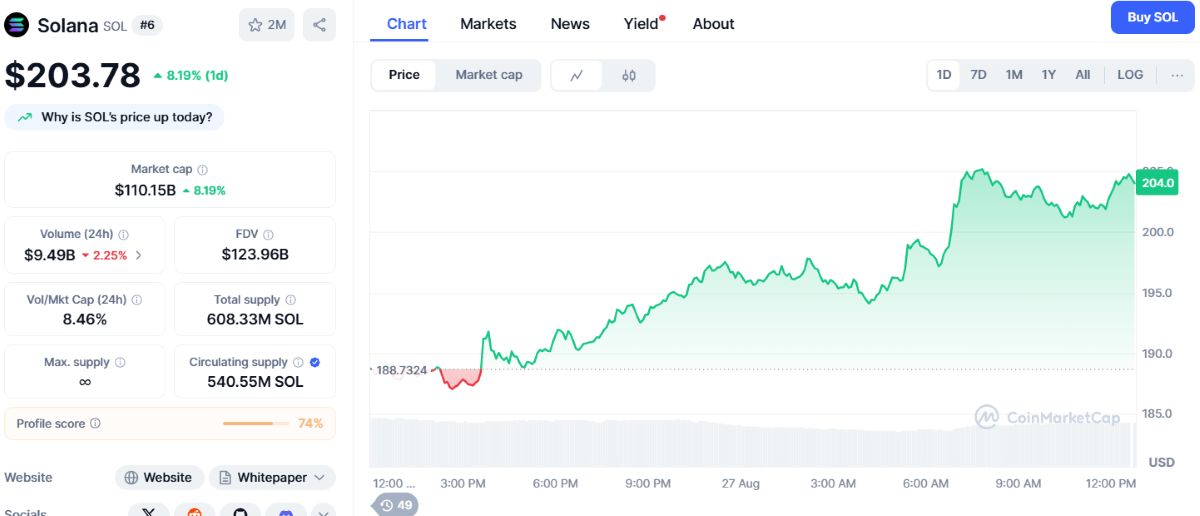Open the Markets tab

tap(488, 23)
